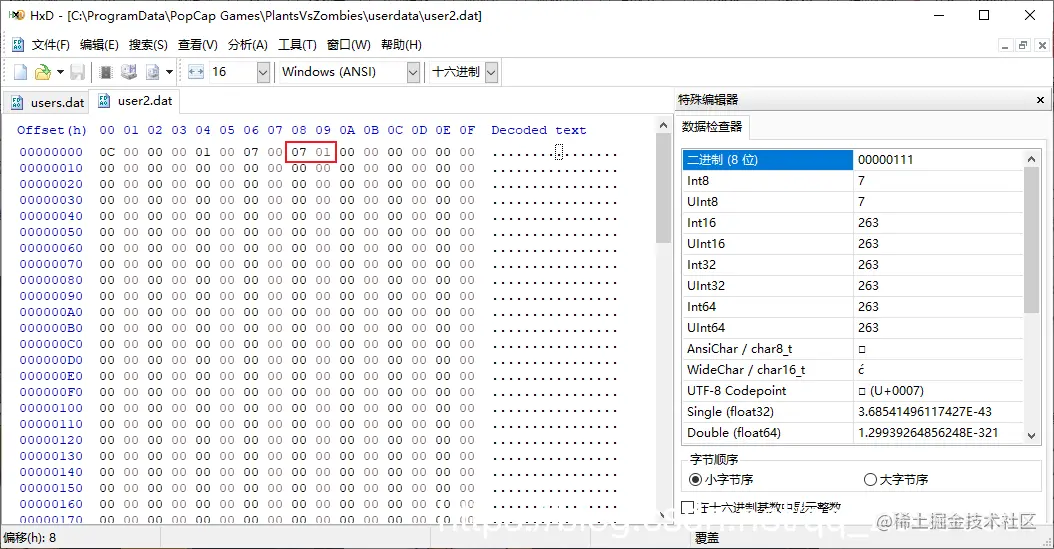Viewport: 1054px width, 549px height.
Task: Restore the inner document window
Action: pos(1023,46)
